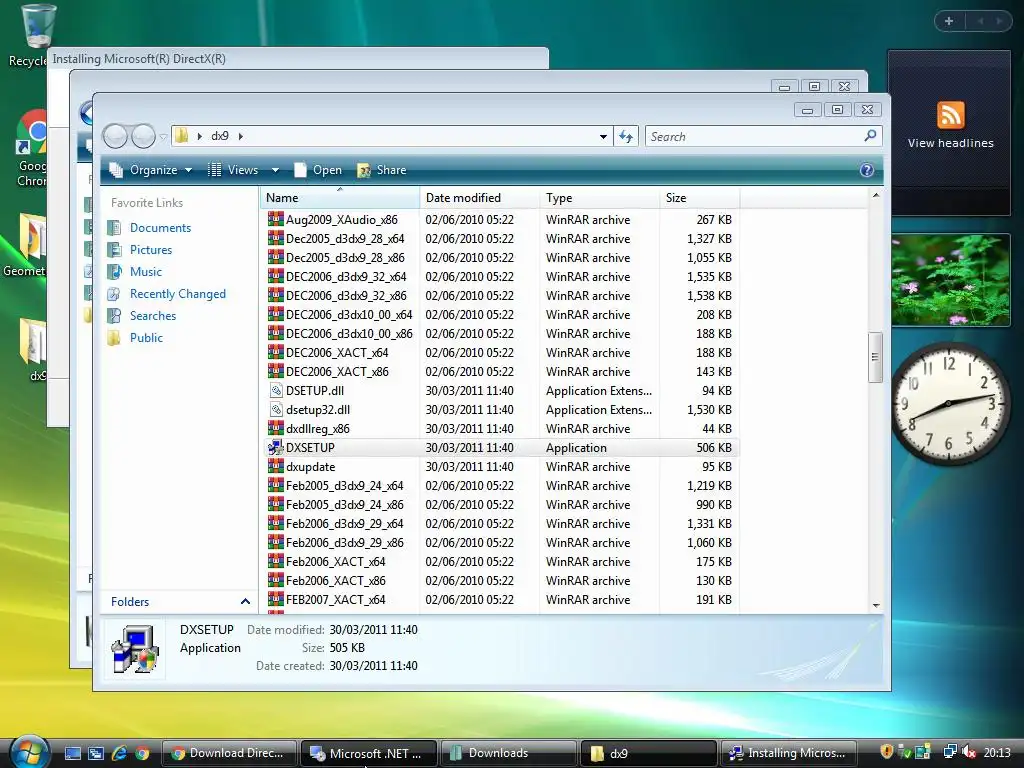Switch to Installing Micros... taskbar button
1024x768 pixels.
(x=788, y=754)
